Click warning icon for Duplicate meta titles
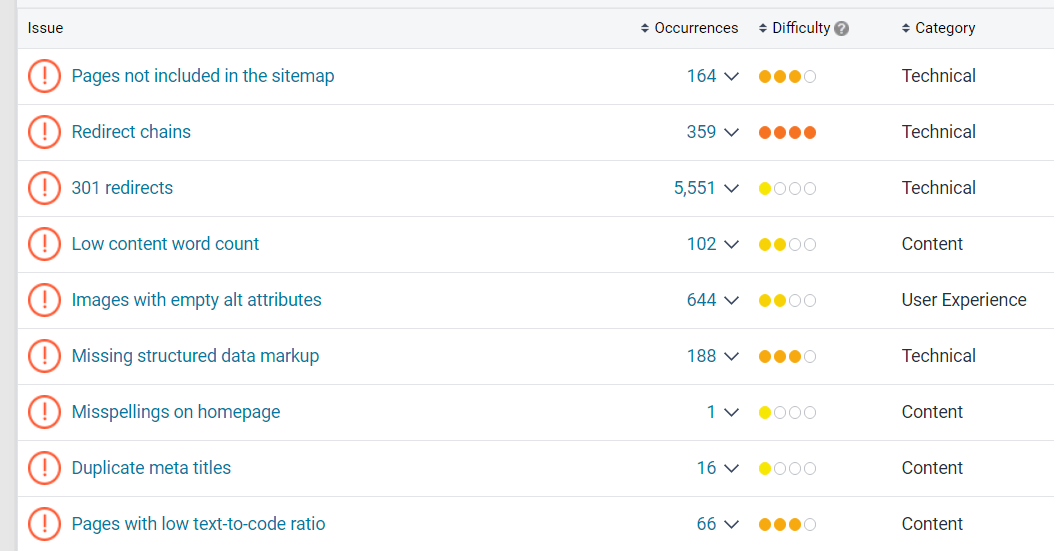 click(x=44, y=468)
